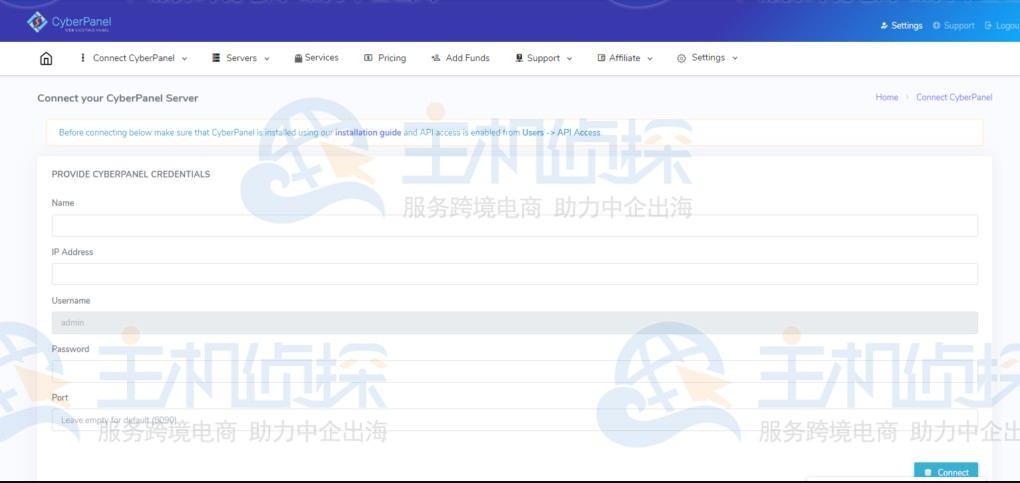Expand the Support menu chevron in navigation
This screenshot has height=483, width=1020.
(x=569, y=59)
